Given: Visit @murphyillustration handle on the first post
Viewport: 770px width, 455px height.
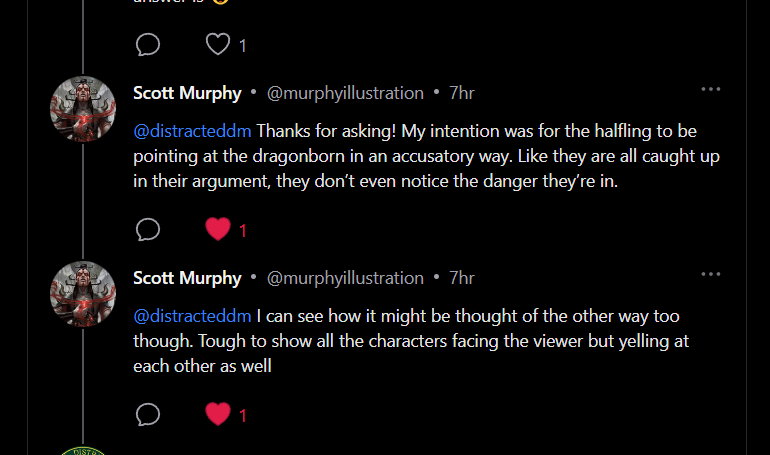Looking at the screenshot, I should click(345, 93).
